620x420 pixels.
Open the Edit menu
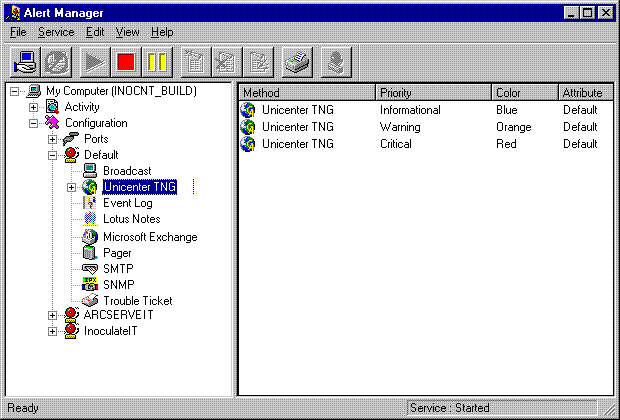coord(95,32)
